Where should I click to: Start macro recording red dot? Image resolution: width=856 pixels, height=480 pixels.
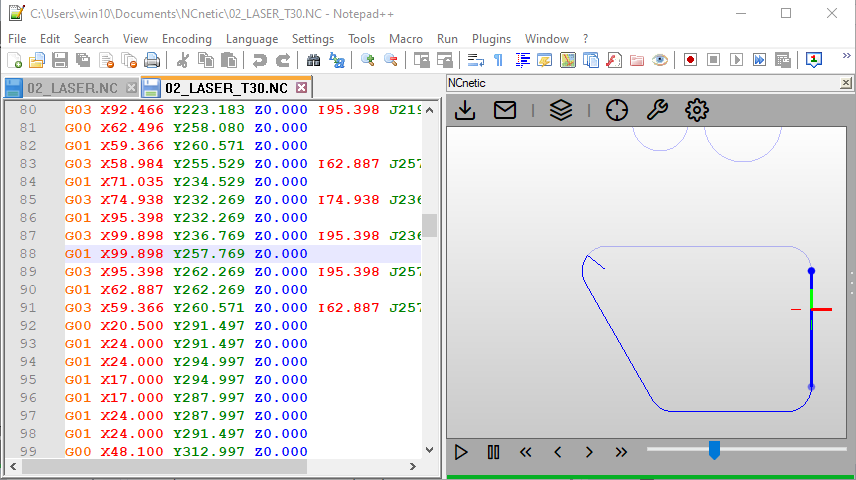(690, 60)
